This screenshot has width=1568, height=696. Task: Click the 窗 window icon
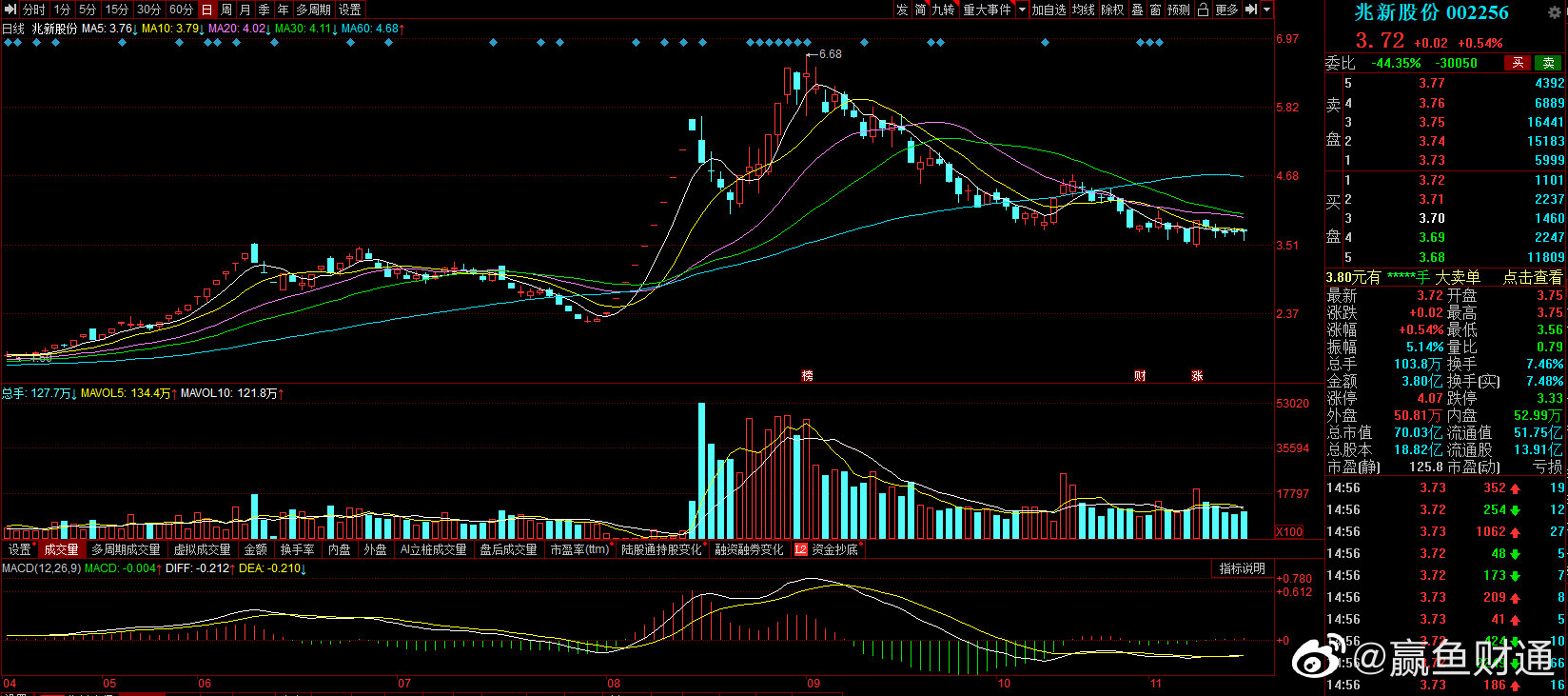tap(1155, 10)
